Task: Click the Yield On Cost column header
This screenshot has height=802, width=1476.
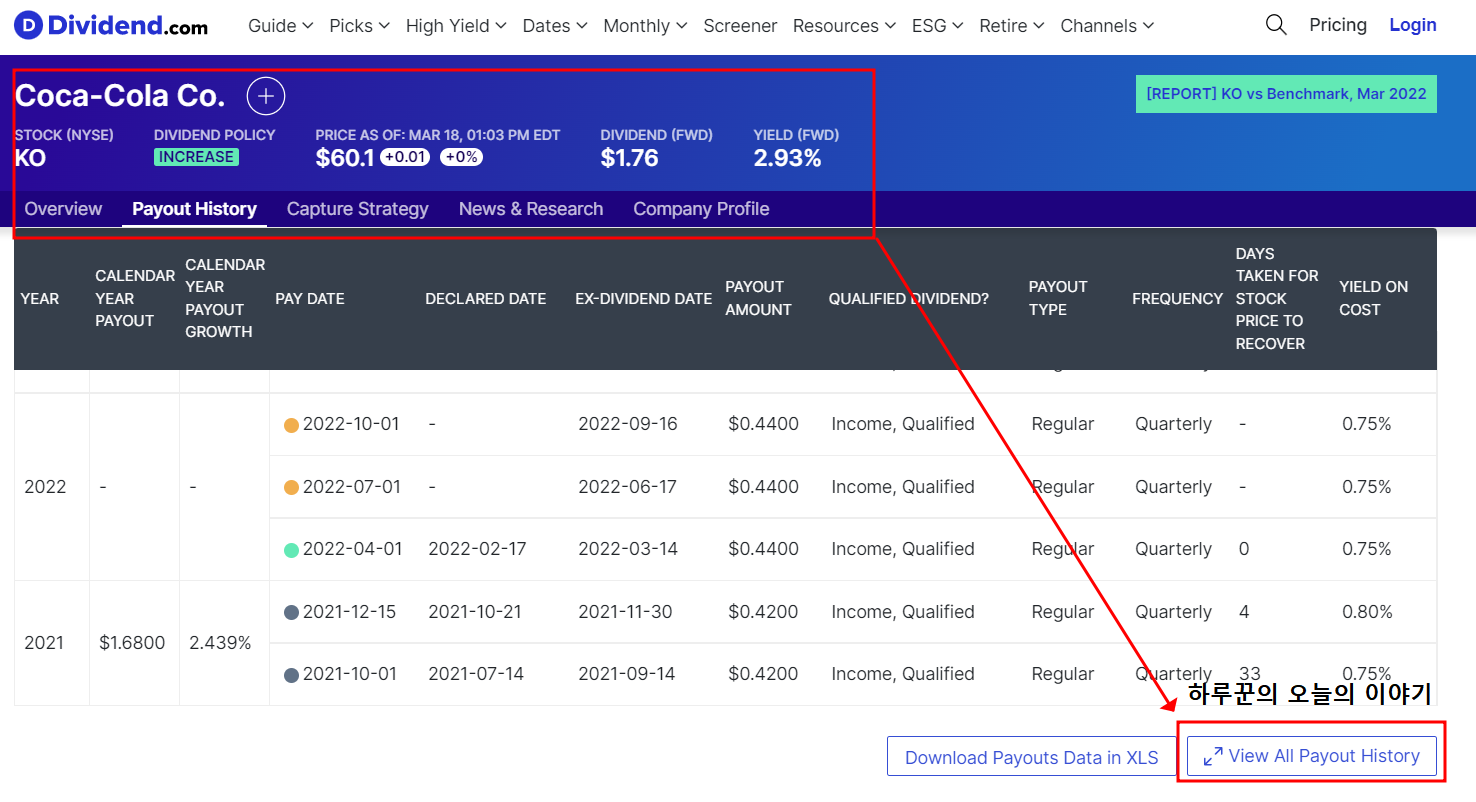Action: pyautogui.click(x=1373, y=299)
